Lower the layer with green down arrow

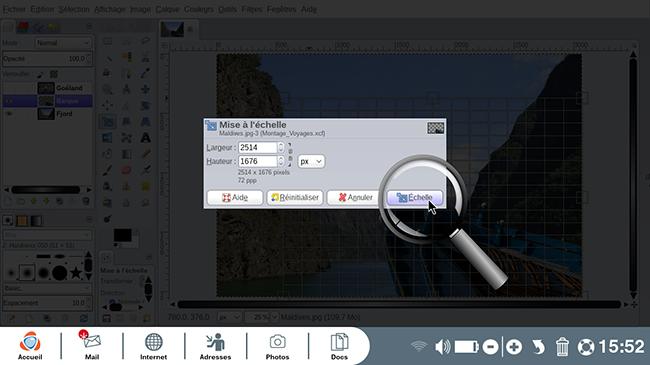46,201
